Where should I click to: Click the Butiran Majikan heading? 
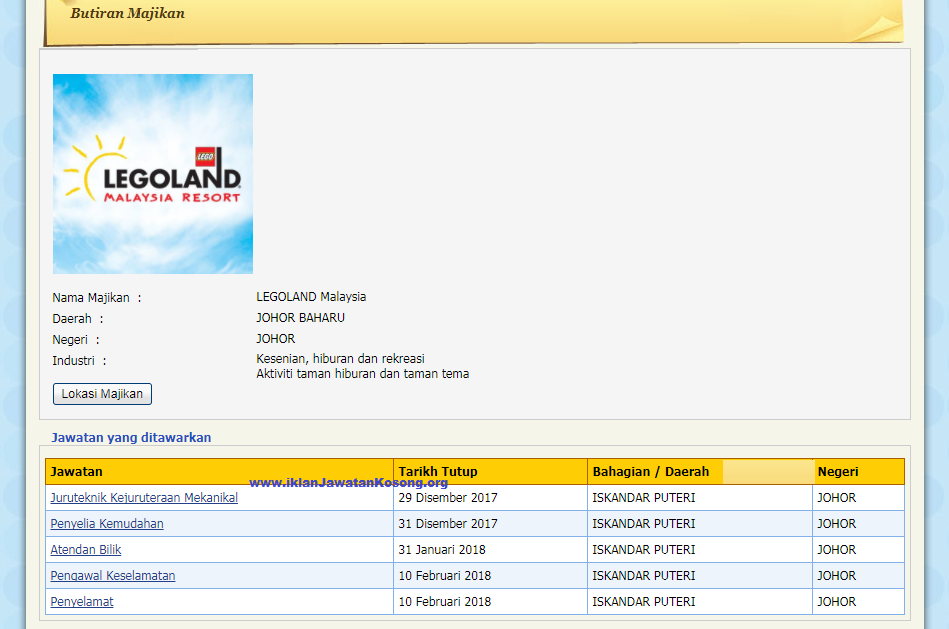pyautogui.click(x=128, y=13)
